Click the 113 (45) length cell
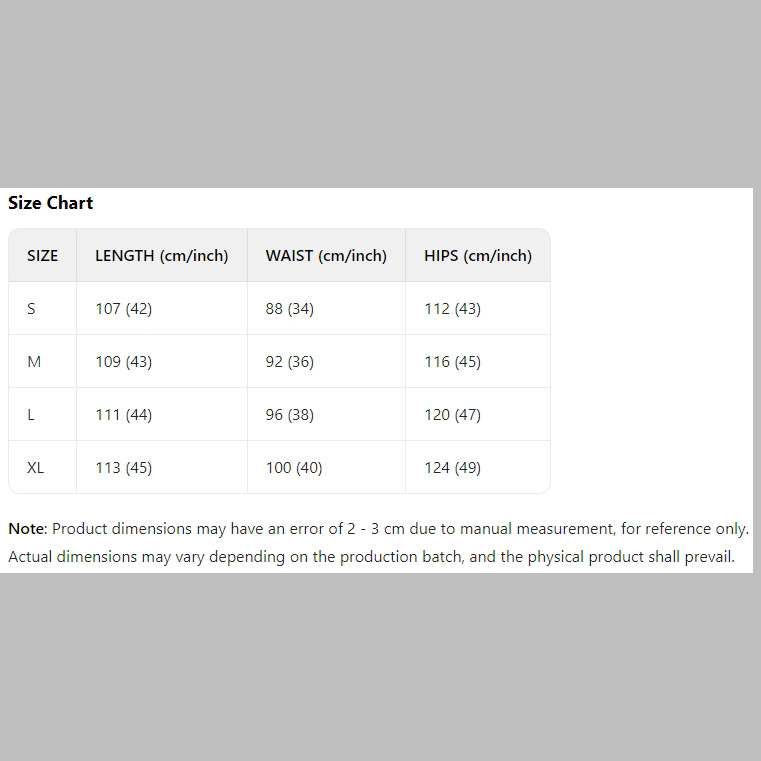 click(x=123, y=468)
